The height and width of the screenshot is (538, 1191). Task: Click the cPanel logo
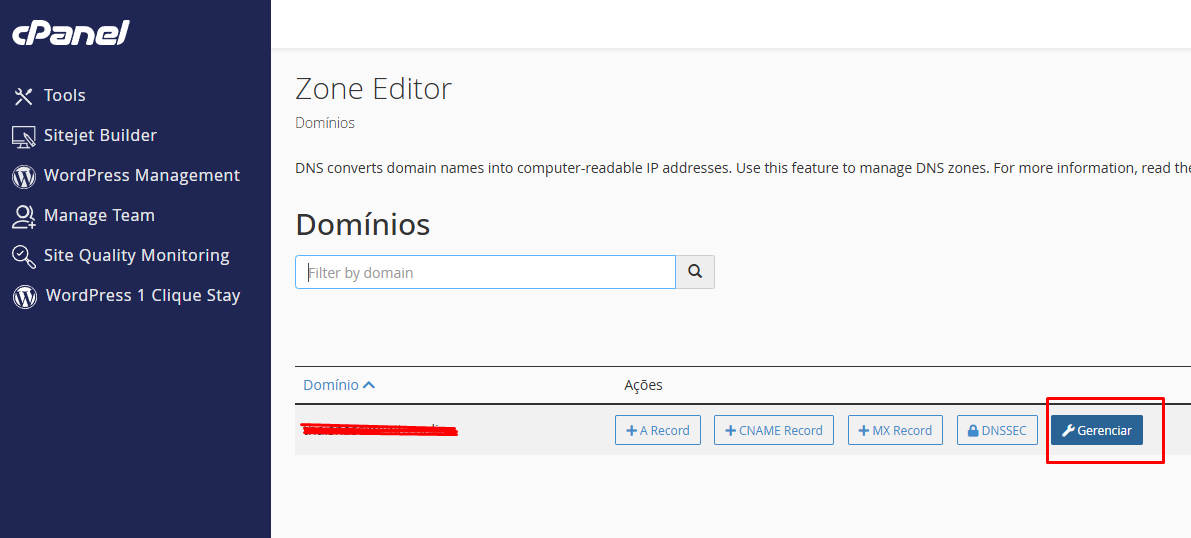[x=71, y=33]
